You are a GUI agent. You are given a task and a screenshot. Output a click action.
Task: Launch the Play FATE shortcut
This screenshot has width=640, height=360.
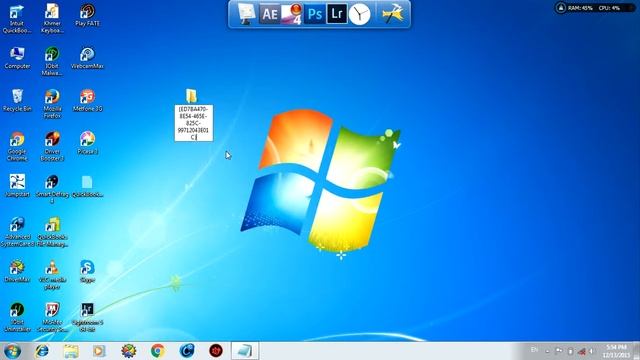coord(87,16)
